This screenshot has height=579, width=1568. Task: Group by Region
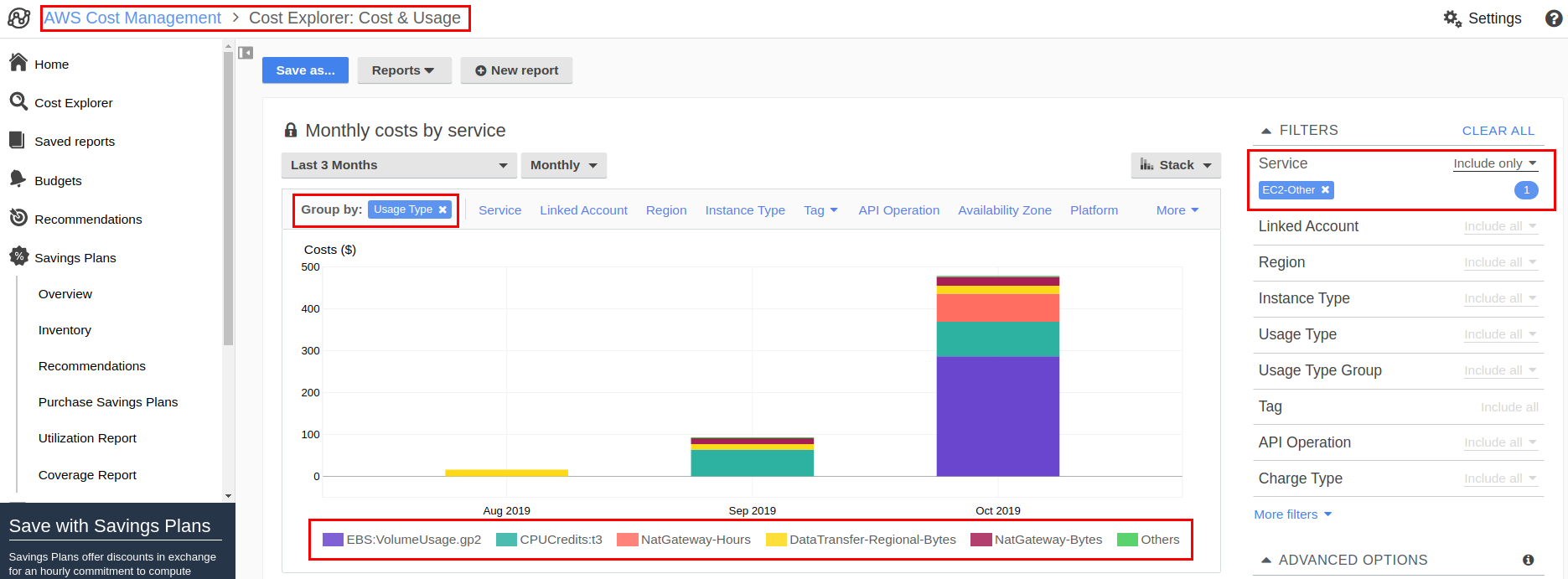coord(666,210)
